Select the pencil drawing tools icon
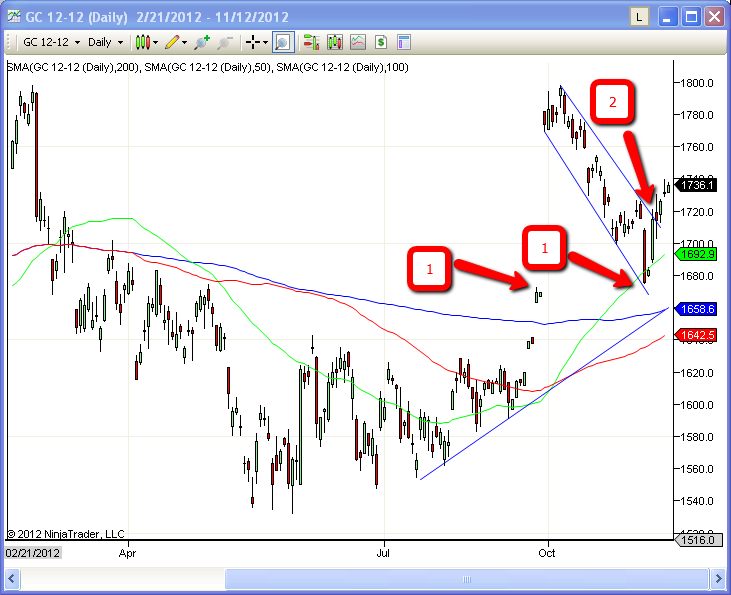731x595 pixels. pyautogui.click(x=173, y=42)
